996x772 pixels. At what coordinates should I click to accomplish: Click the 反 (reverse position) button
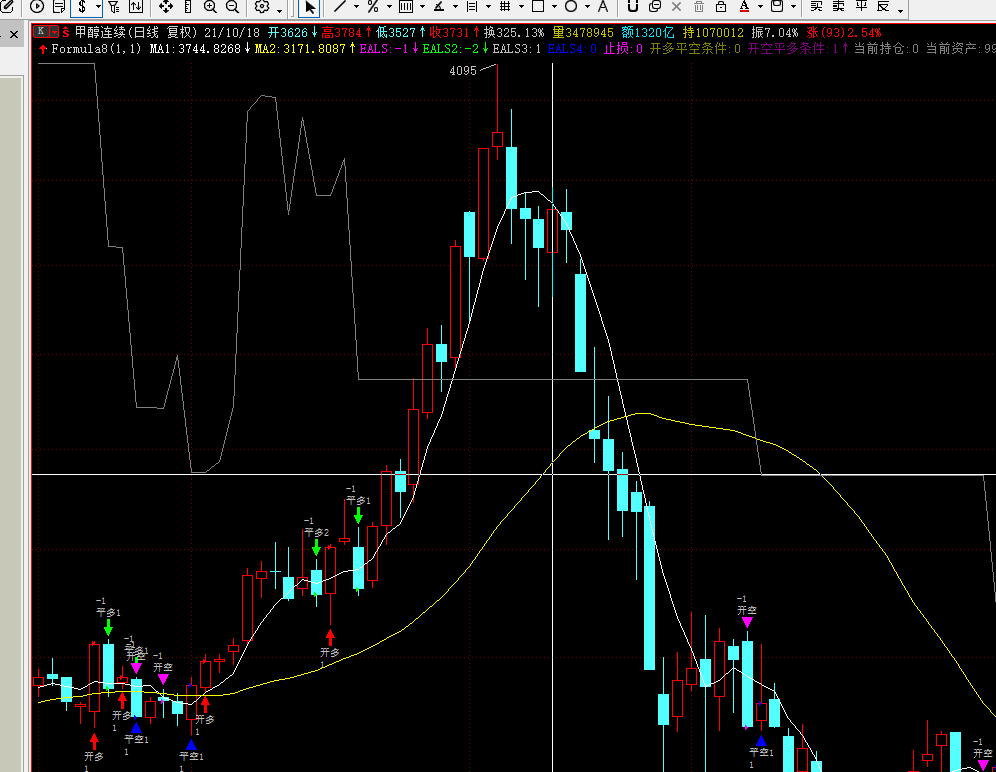pos(884,6)
